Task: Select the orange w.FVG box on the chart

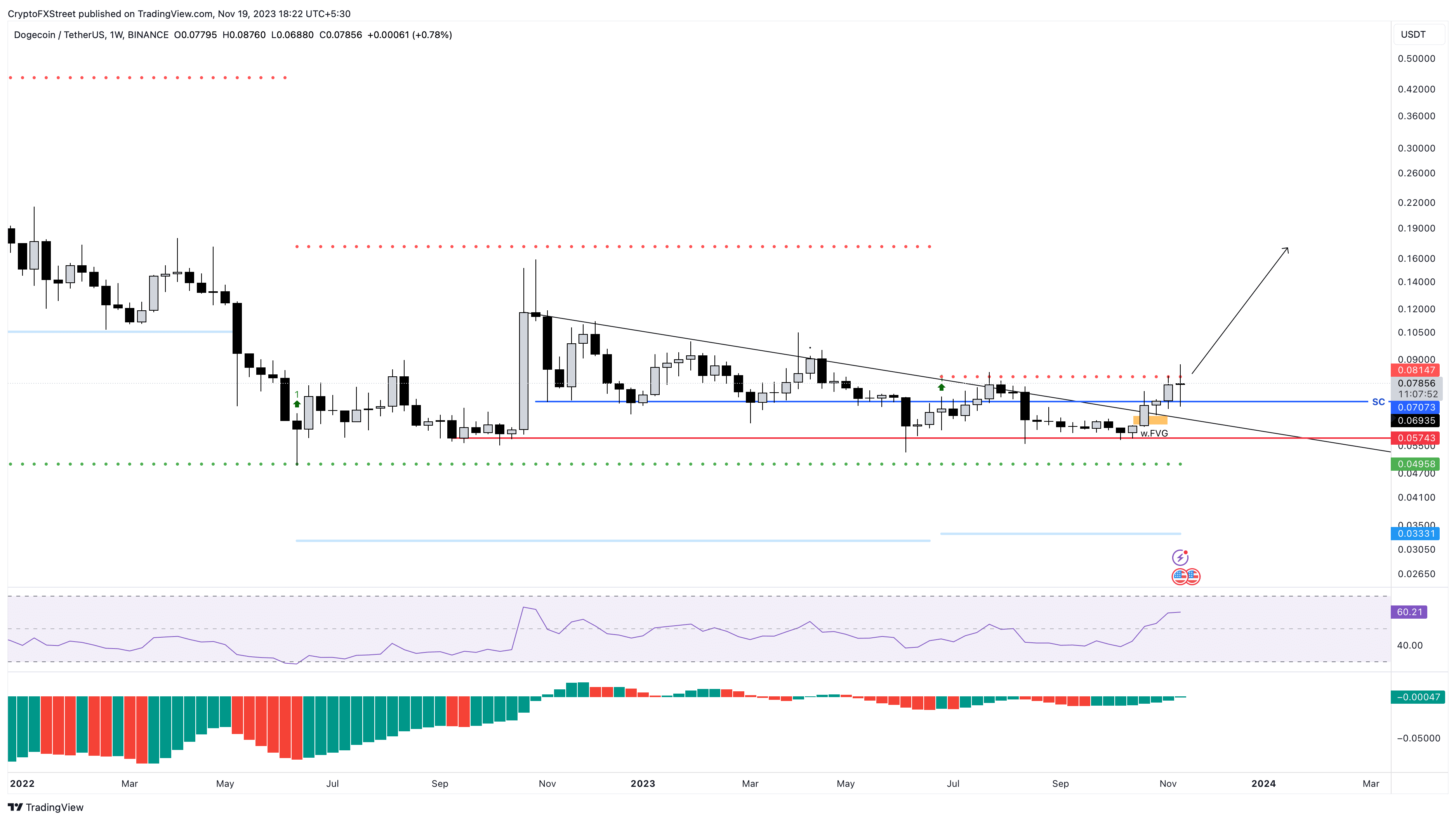Action: [1150, 420]
